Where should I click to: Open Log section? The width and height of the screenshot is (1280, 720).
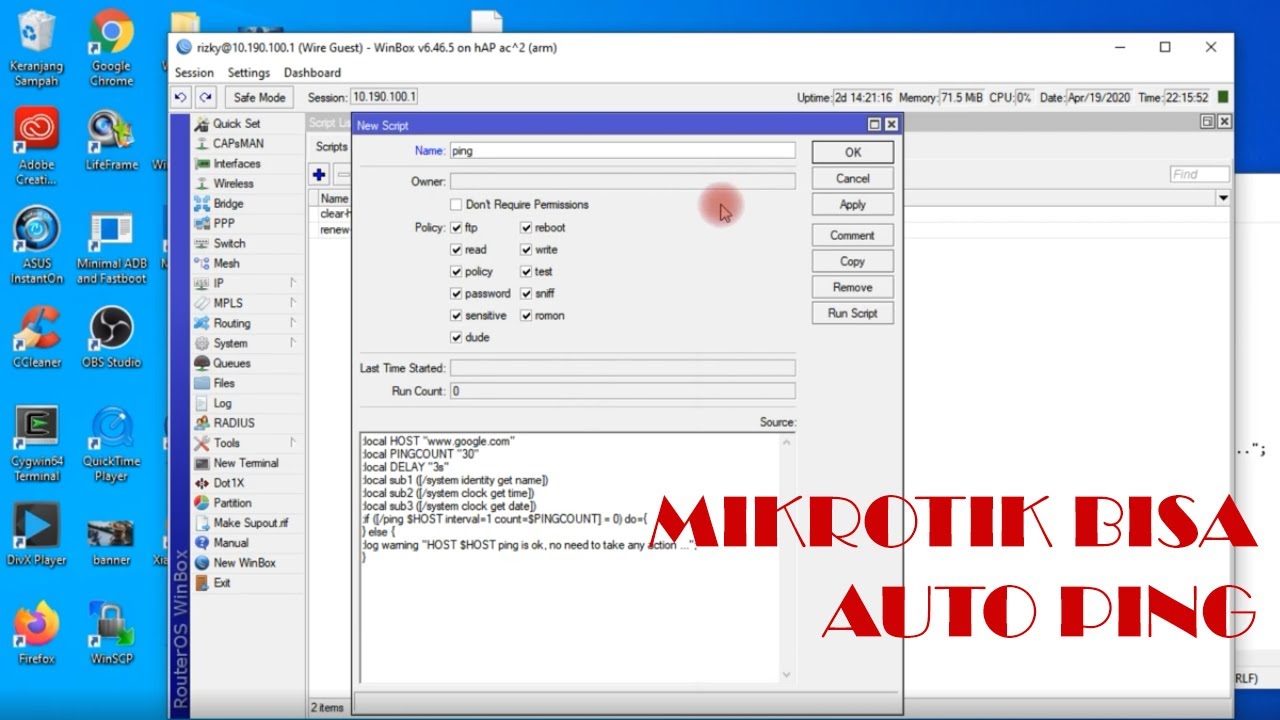coord(222,403)
